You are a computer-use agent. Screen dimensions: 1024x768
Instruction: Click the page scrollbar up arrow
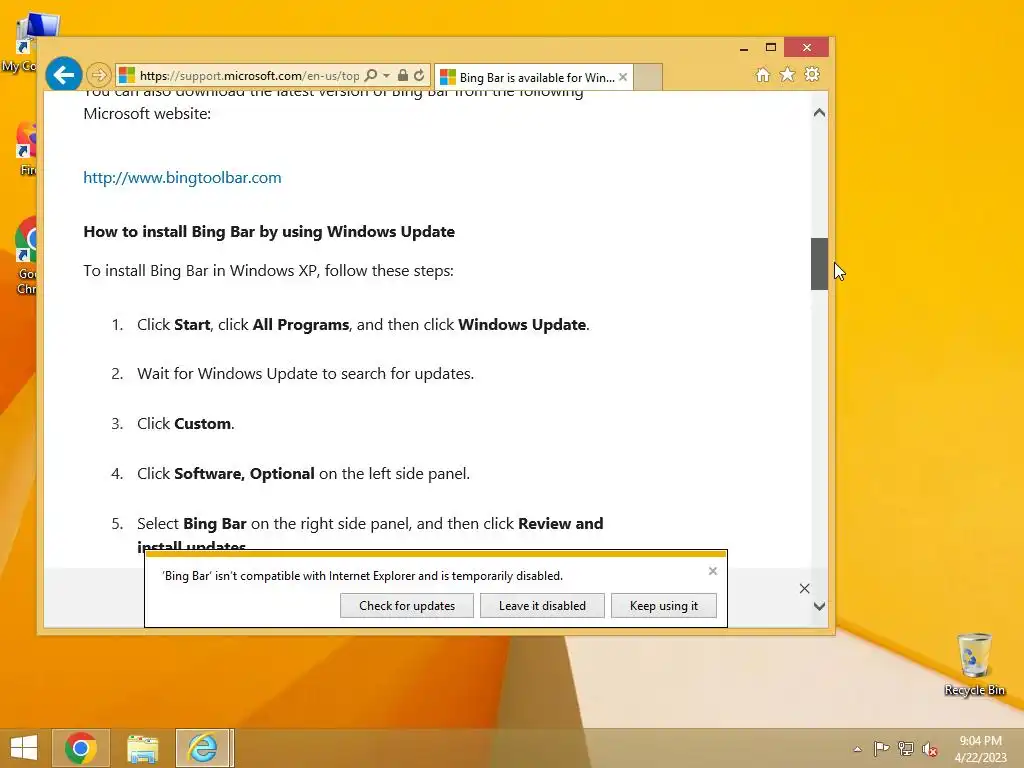coord(819,113)
